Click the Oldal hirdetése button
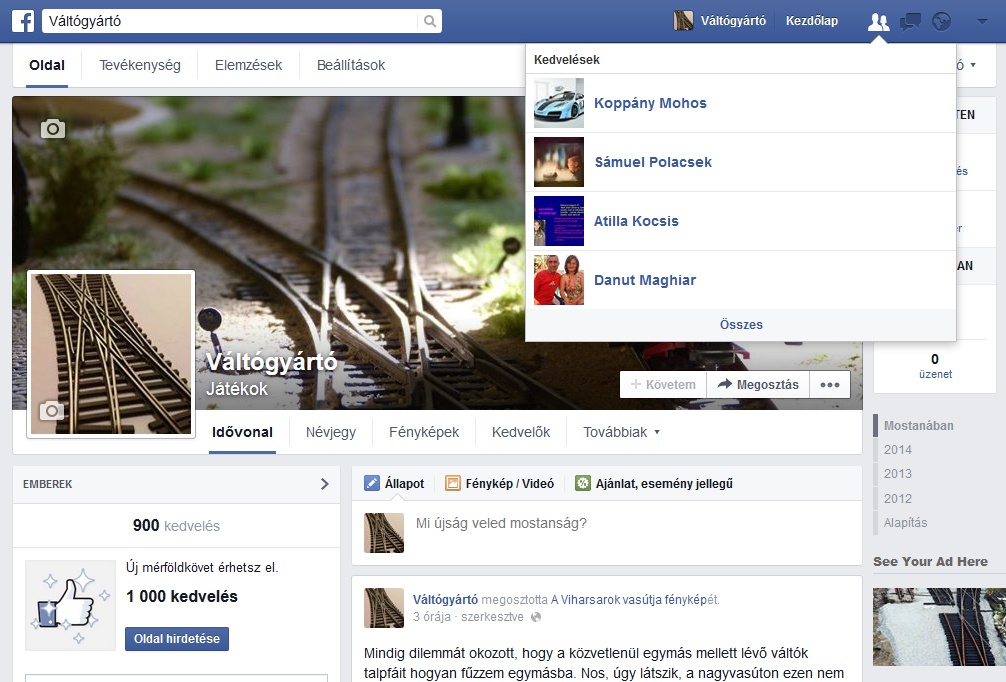This screenshot has width=1006, height=682. pyautogui.click(x=177, y=639)
